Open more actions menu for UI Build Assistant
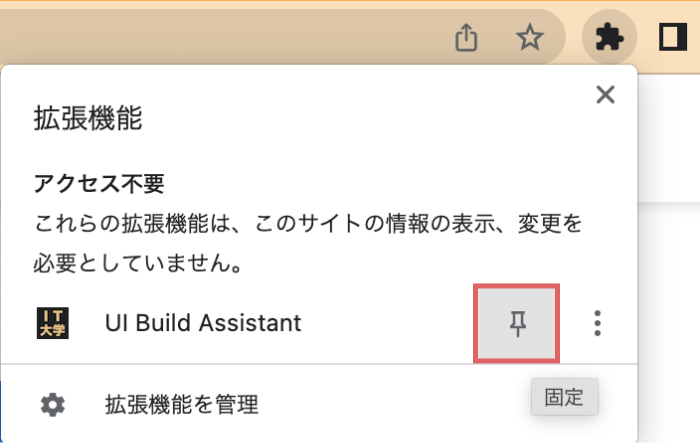Image resolution: width=700 pixels, height=443 pixels. (597, 323)
